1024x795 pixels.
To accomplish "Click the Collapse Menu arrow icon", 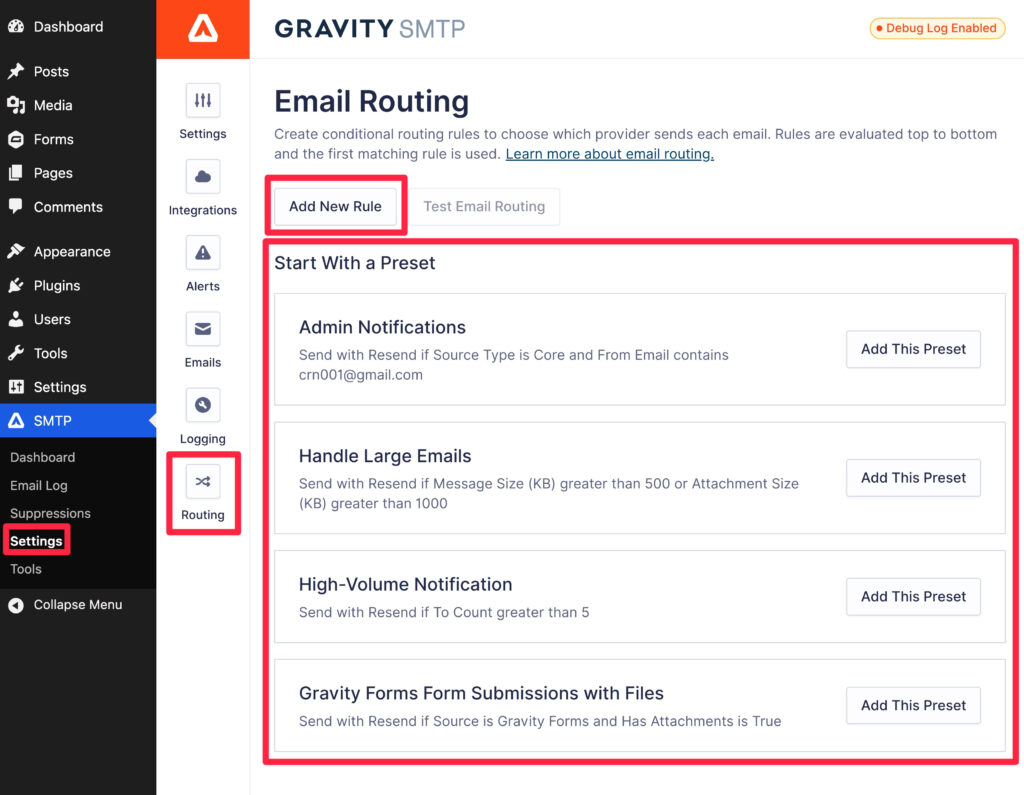I will [16, 605].
